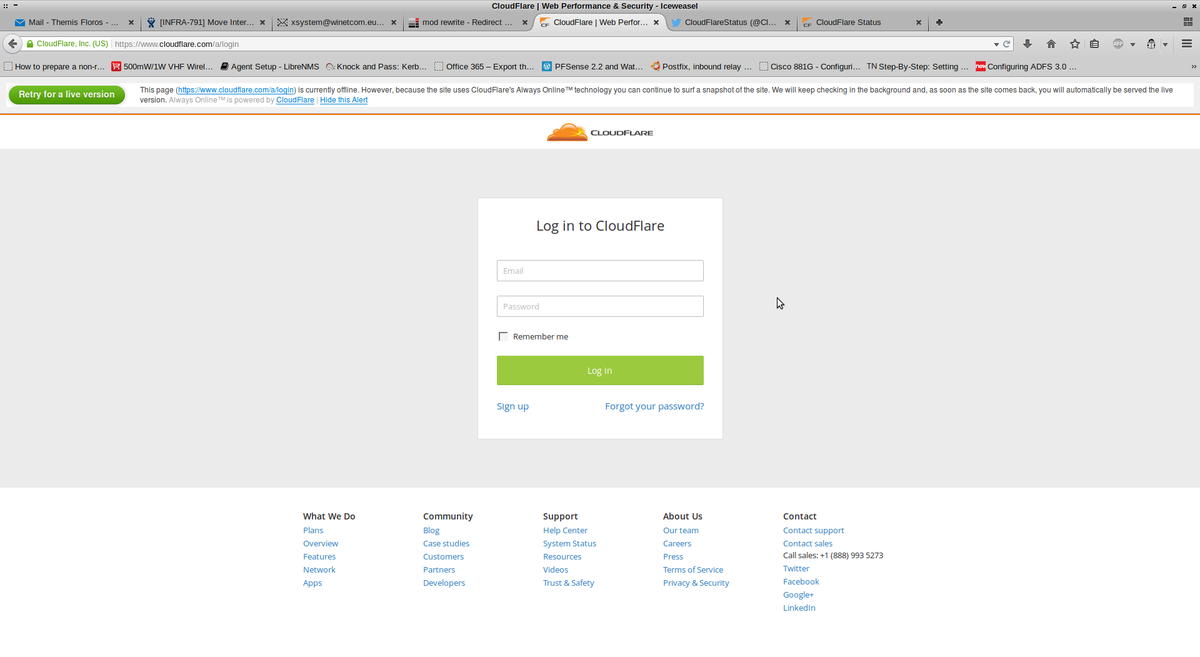Bookmark this page with the star icon
Viewport: 1200px width, 657px height.
(x=1075, y=44)
